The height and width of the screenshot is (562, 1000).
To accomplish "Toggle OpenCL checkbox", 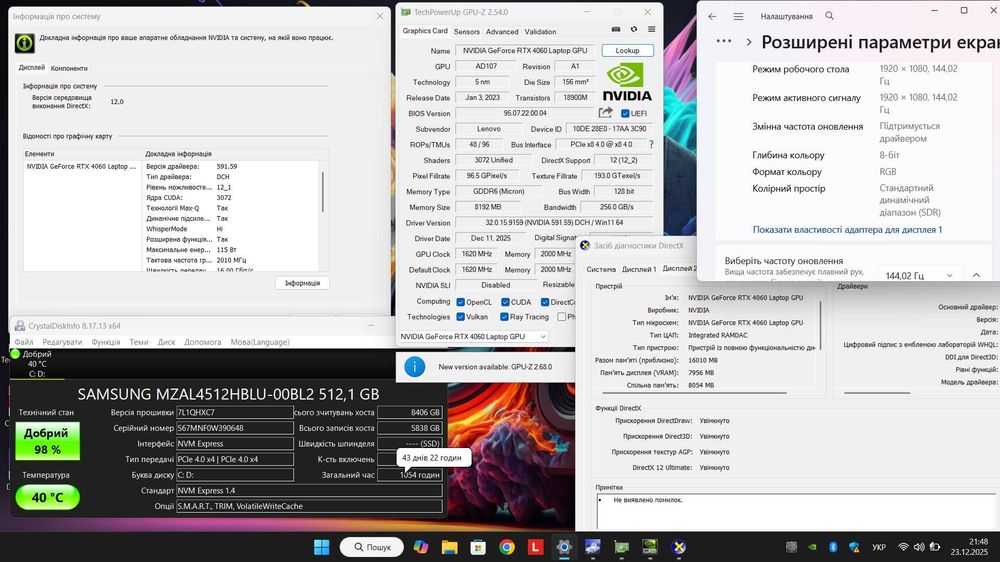I will (460, 302).
